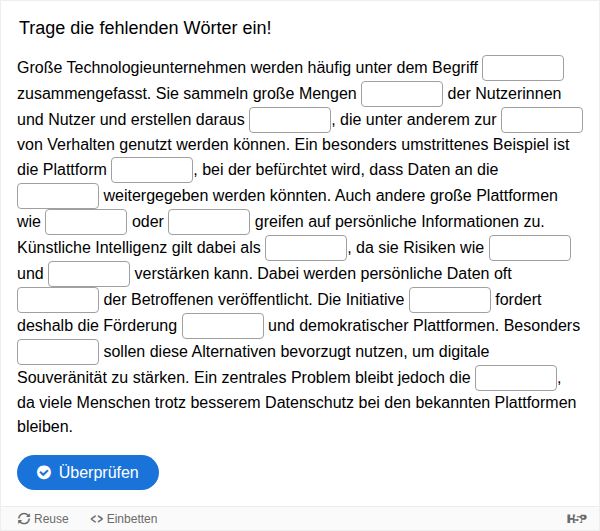600x531 pixels.
Task: Click the blank between "wie" and "oder"
Action: [x=86, y=222]
